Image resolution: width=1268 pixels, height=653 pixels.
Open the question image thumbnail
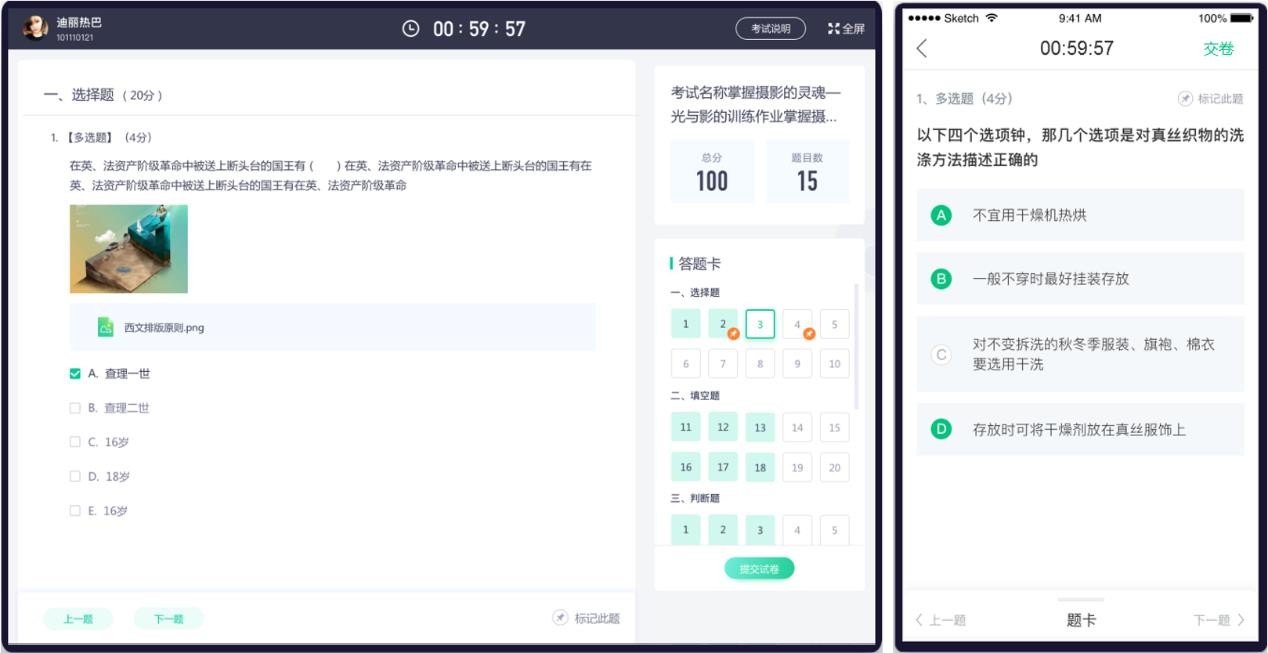tap(128, 249)
